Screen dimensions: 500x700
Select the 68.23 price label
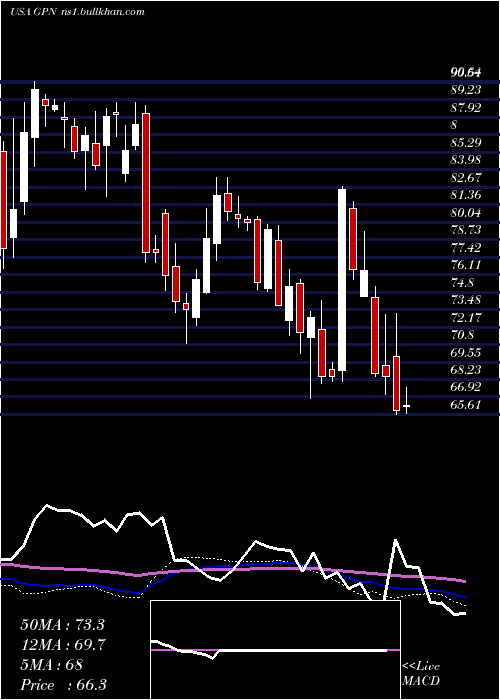(x=466, y=370)
